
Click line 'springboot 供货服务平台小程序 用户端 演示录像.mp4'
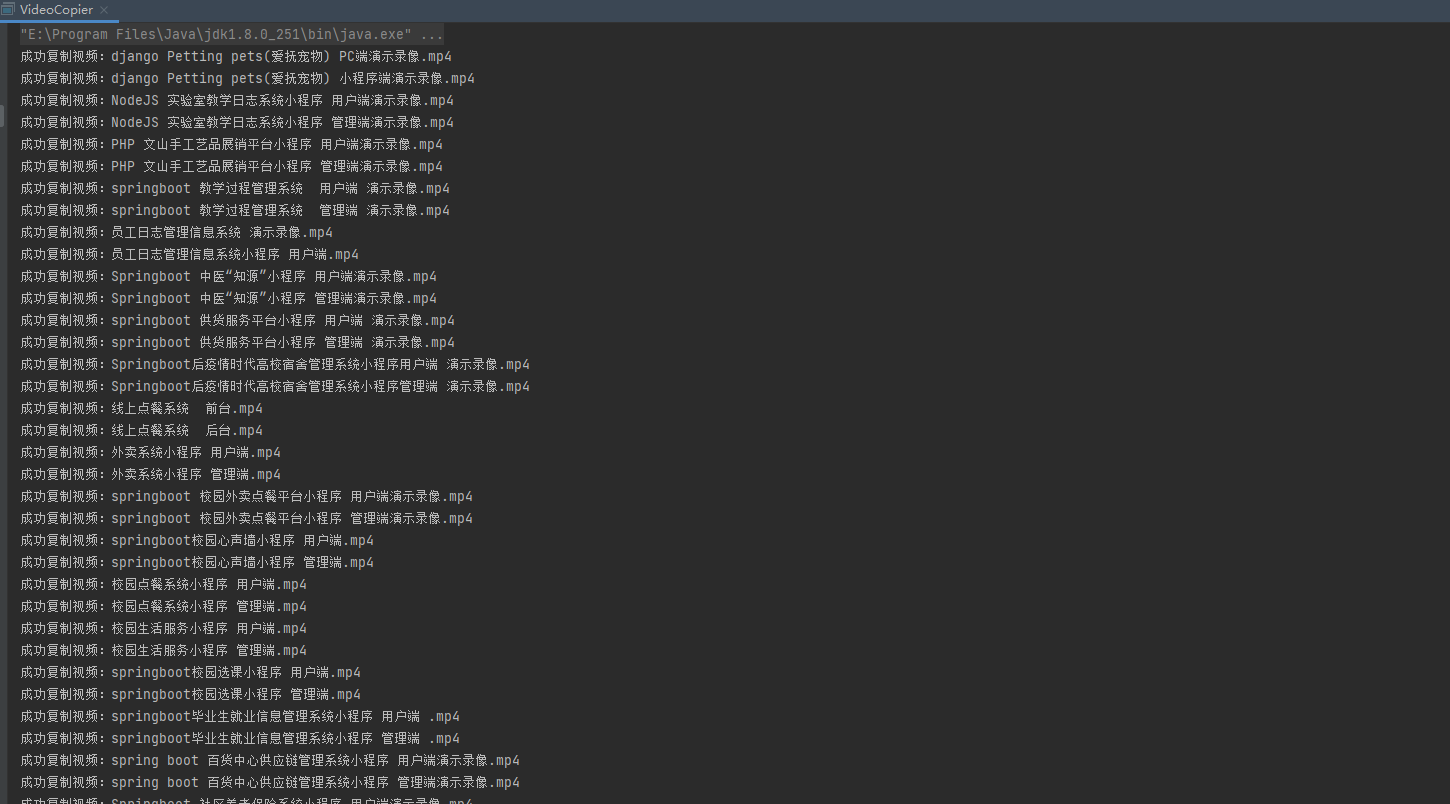pyautogui.click(x=237, y=320)
